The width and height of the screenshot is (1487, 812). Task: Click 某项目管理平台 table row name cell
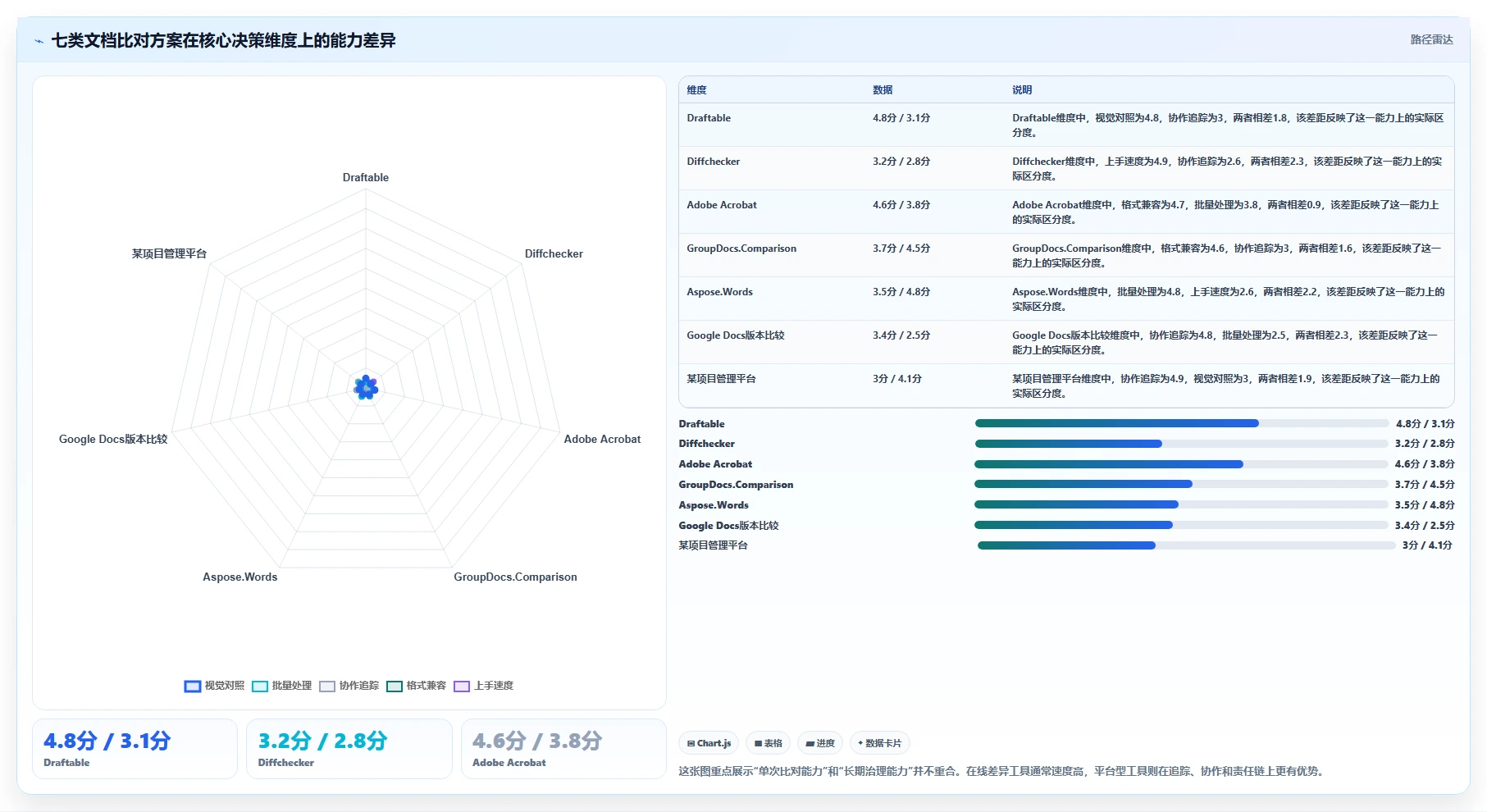tap(721, 379)
